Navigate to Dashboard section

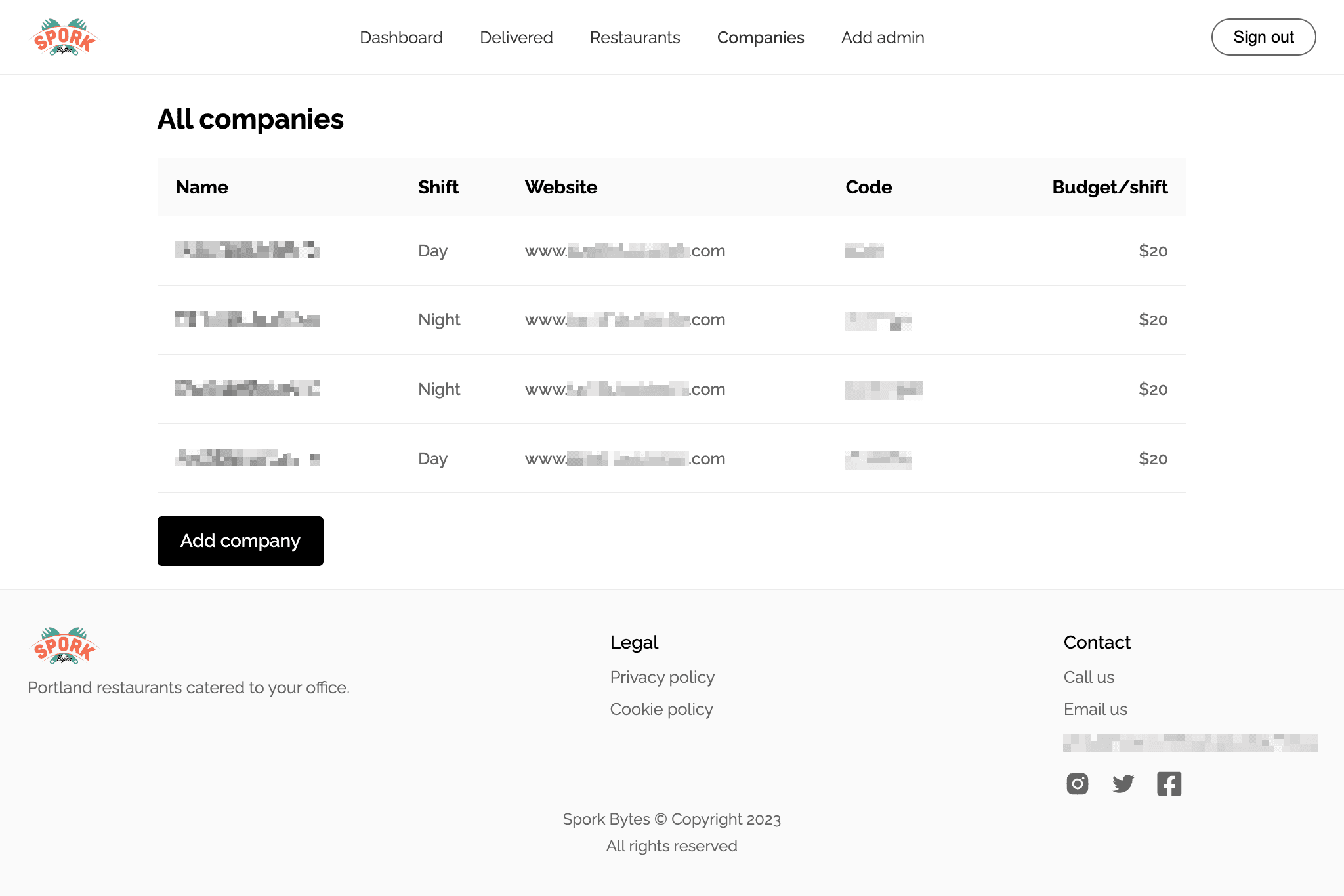pos(402,37)
